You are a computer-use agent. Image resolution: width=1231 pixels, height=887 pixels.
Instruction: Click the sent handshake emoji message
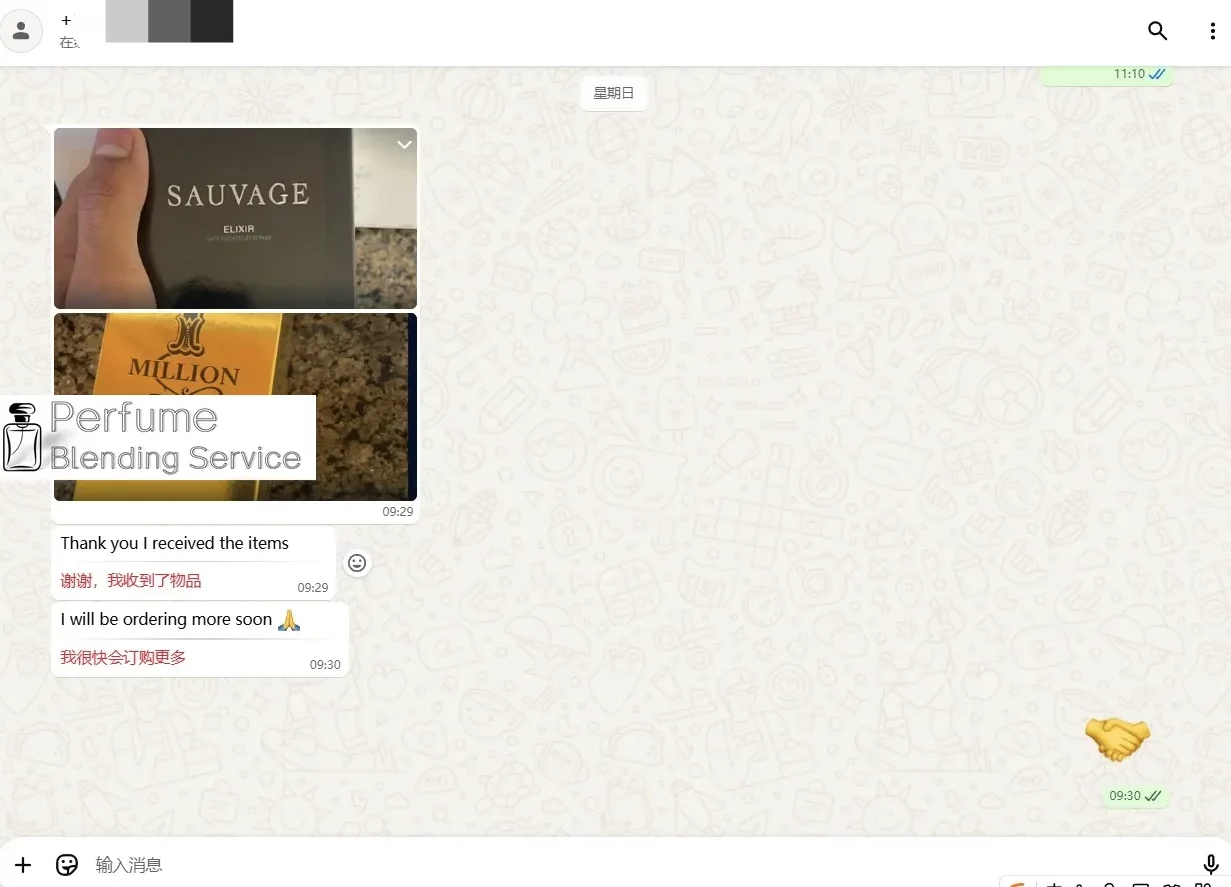click(1118, 740)
